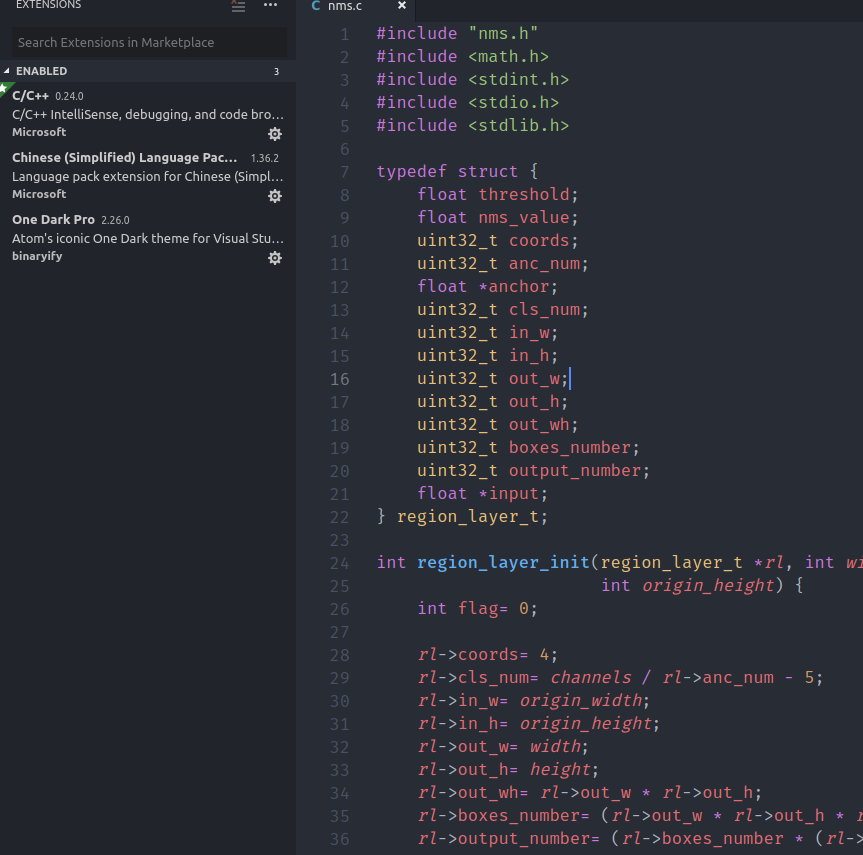863x855 pixels.
Task: Click on 'uint32_t cls_num;' line
Action: coord(502,309)
